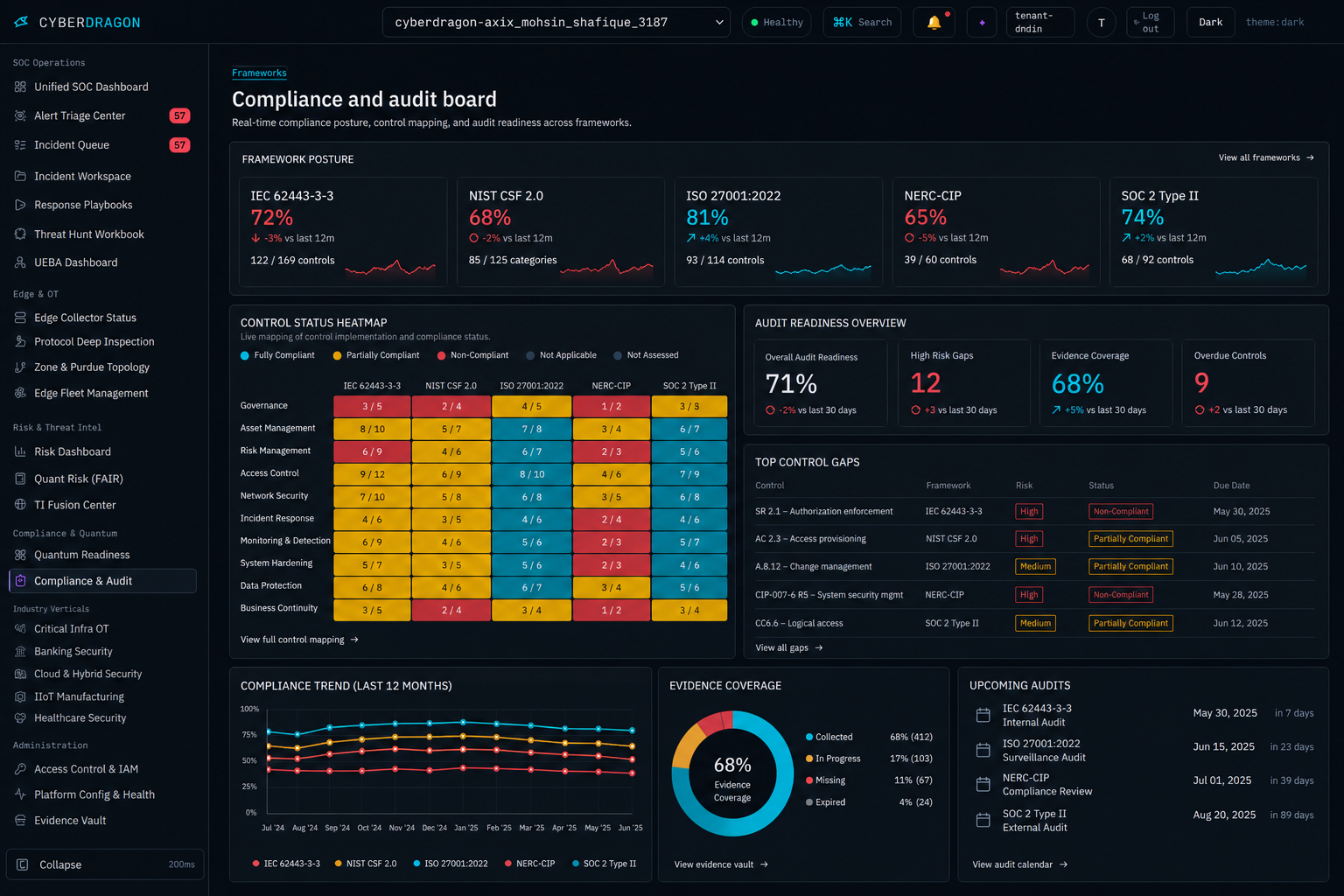Click the Incident Workspace folder icon
Viewport: 1344px width, 896px height.
coord(20,176)
